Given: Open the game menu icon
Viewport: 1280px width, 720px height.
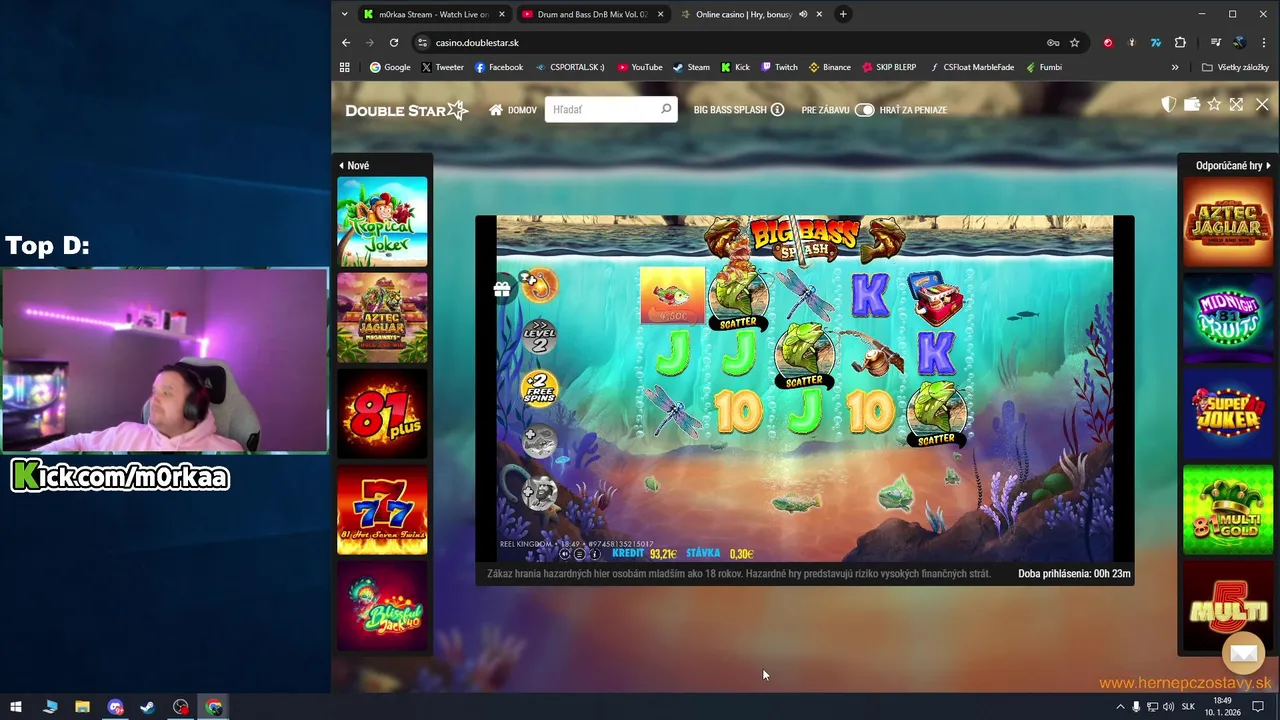Looking at the screenshot, I should point(580,554).
